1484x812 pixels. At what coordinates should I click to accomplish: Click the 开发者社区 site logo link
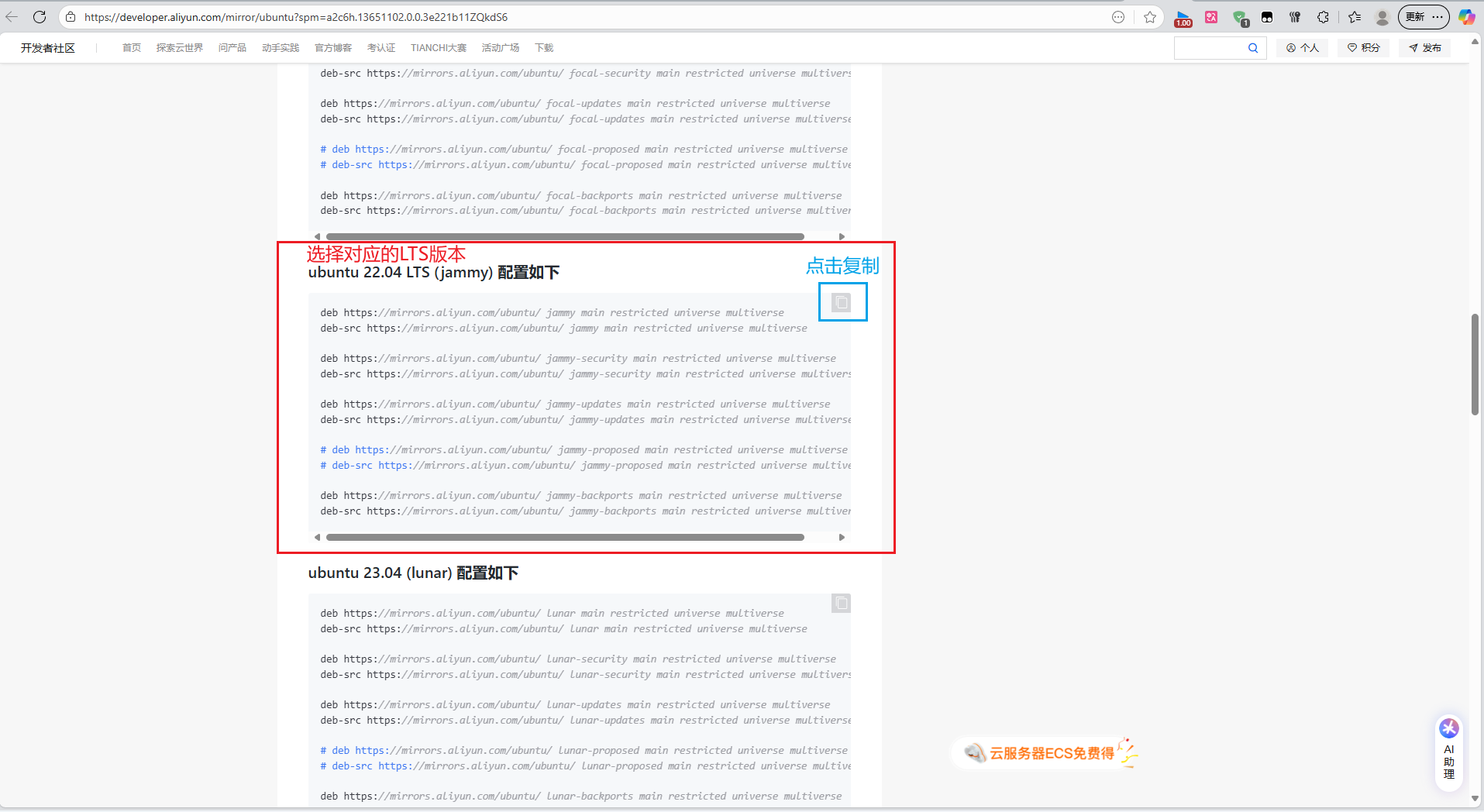tap(48, 48)
